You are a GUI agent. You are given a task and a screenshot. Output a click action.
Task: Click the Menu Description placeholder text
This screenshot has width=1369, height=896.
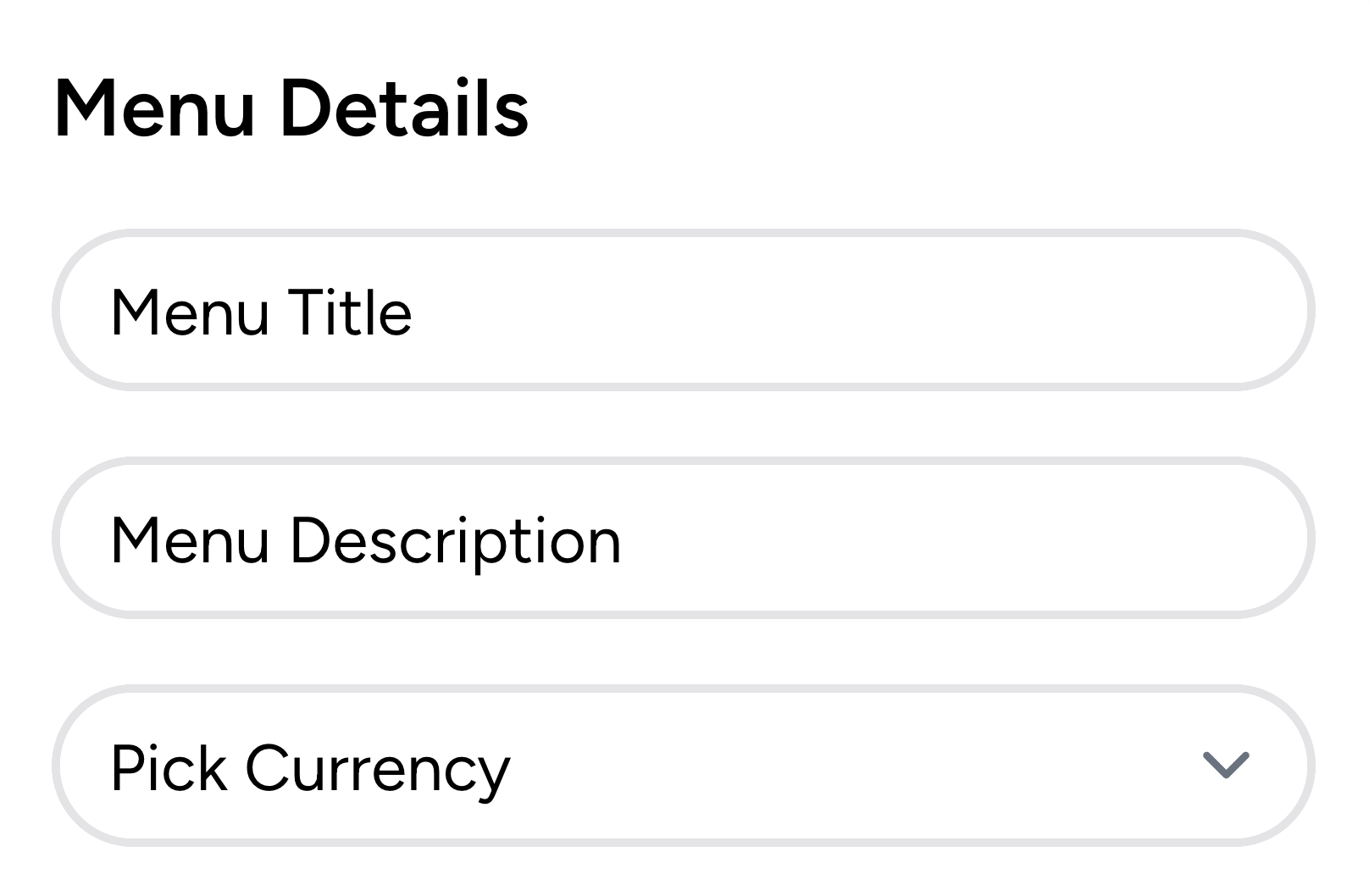coord(366,542)
